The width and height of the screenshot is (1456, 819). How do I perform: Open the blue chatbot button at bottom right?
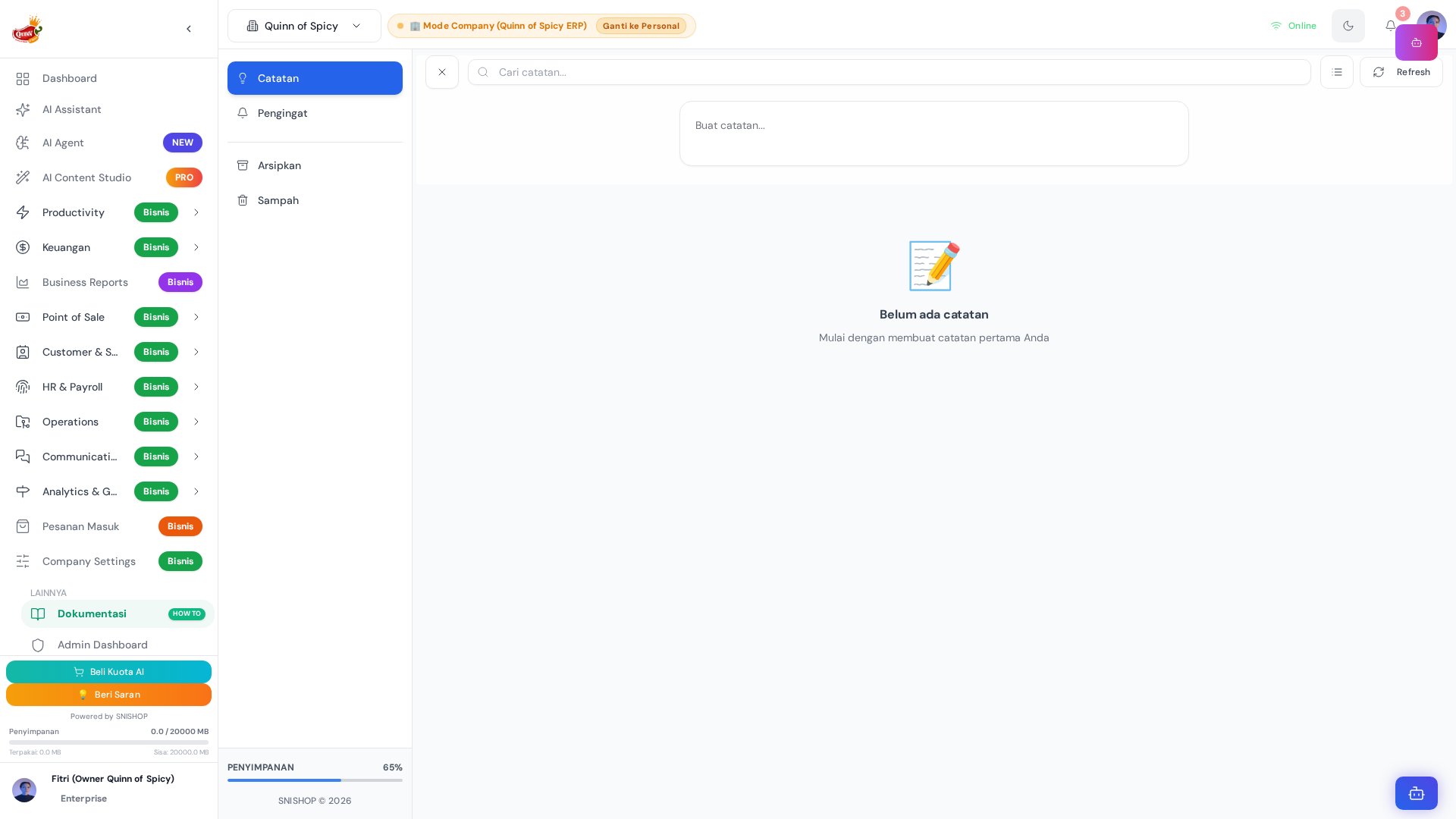click(x=1417, y=793)
